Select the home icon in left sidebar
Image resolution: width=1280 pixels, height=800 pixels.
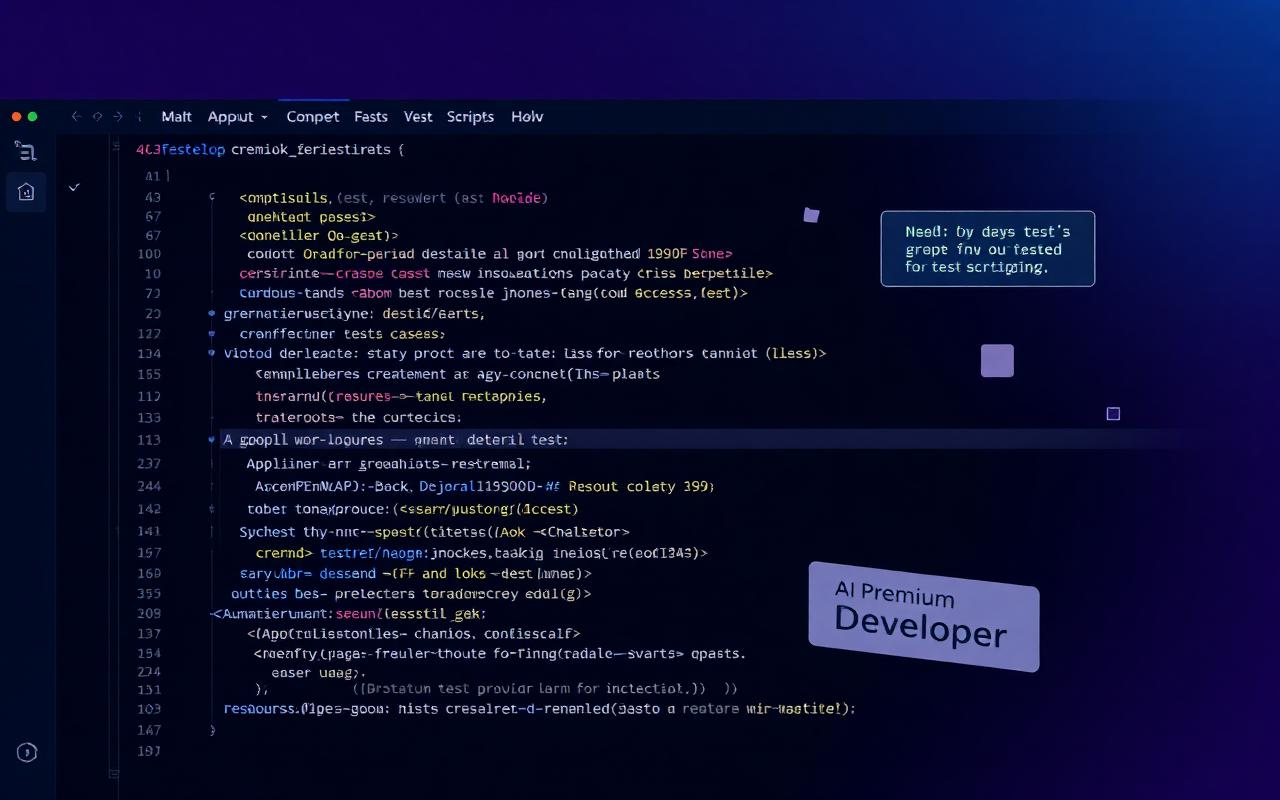(26, 191)
